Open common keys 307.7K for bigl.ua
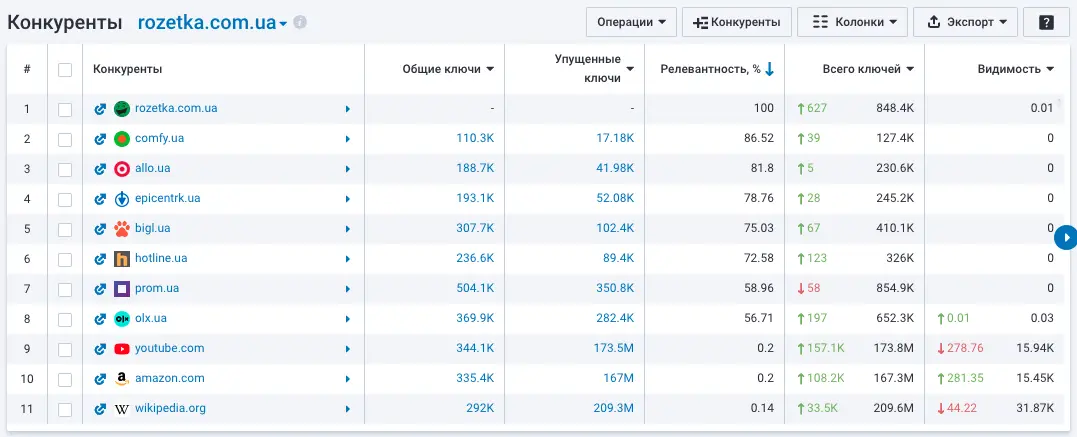The image size is (1077, 437). point(475,228)
